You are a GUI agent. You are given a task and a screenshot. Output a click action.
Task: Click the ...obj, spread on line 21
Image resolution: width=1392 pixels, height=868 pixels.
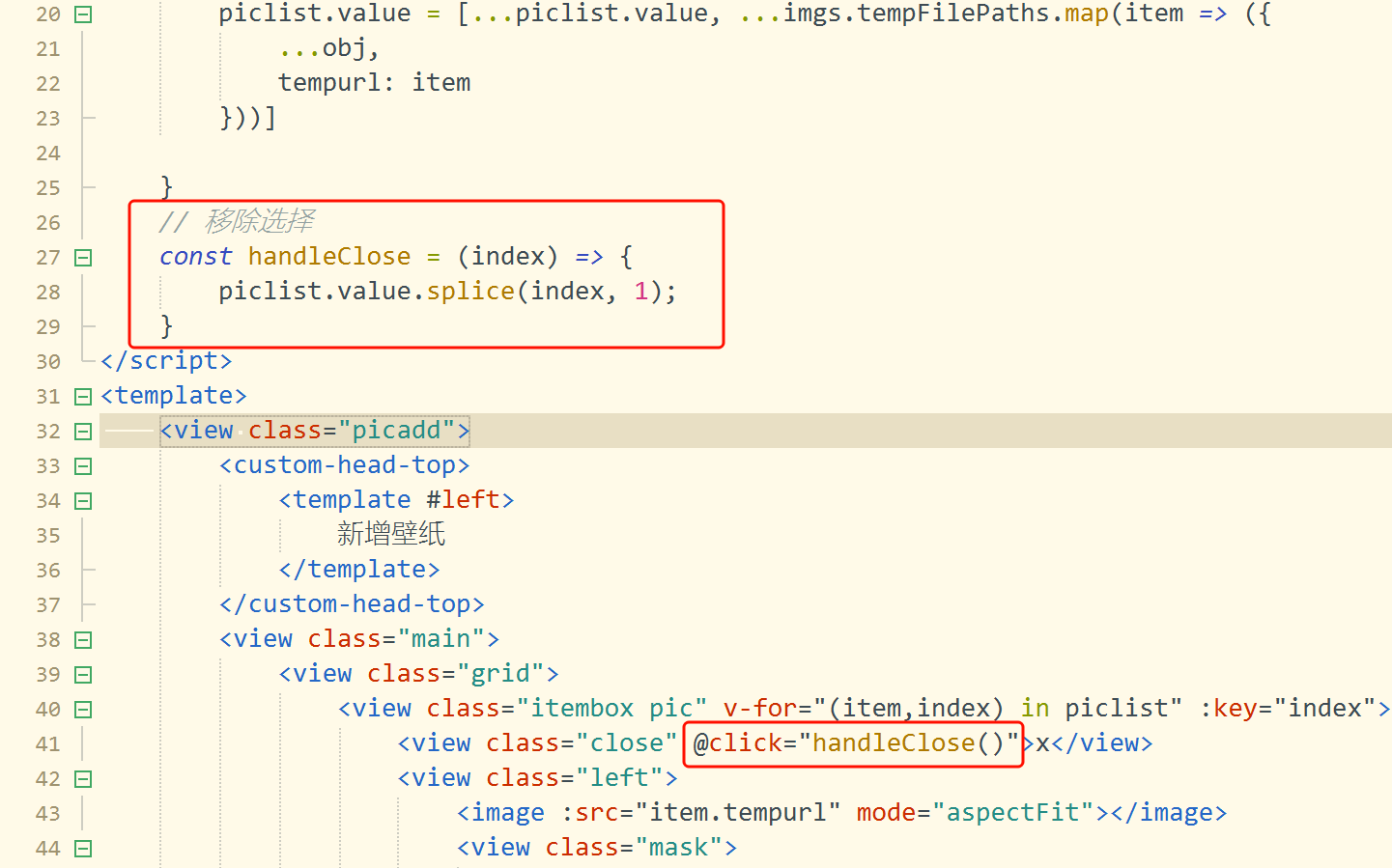329,48
